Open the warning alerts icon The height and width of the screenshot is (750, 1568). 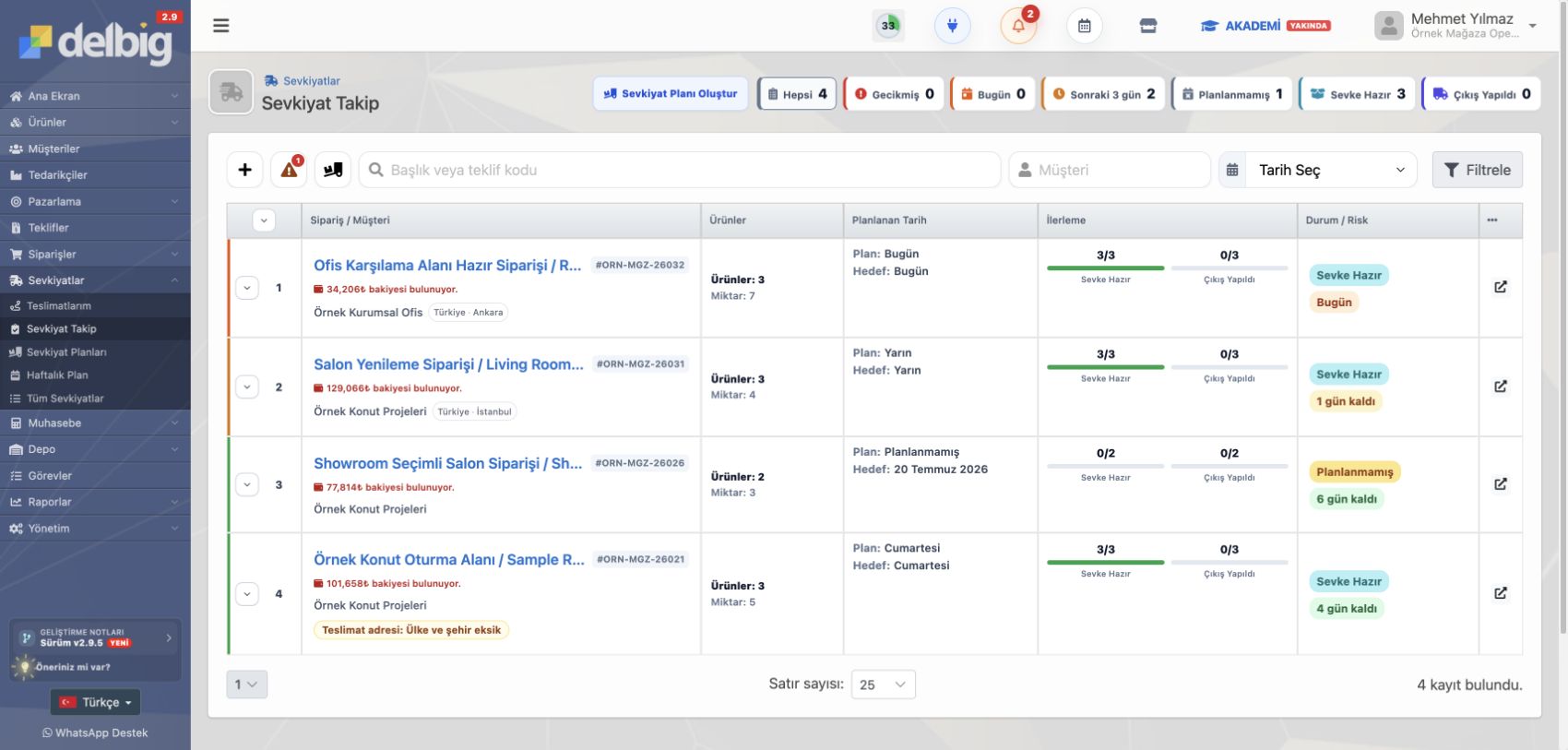pos(289,170)
